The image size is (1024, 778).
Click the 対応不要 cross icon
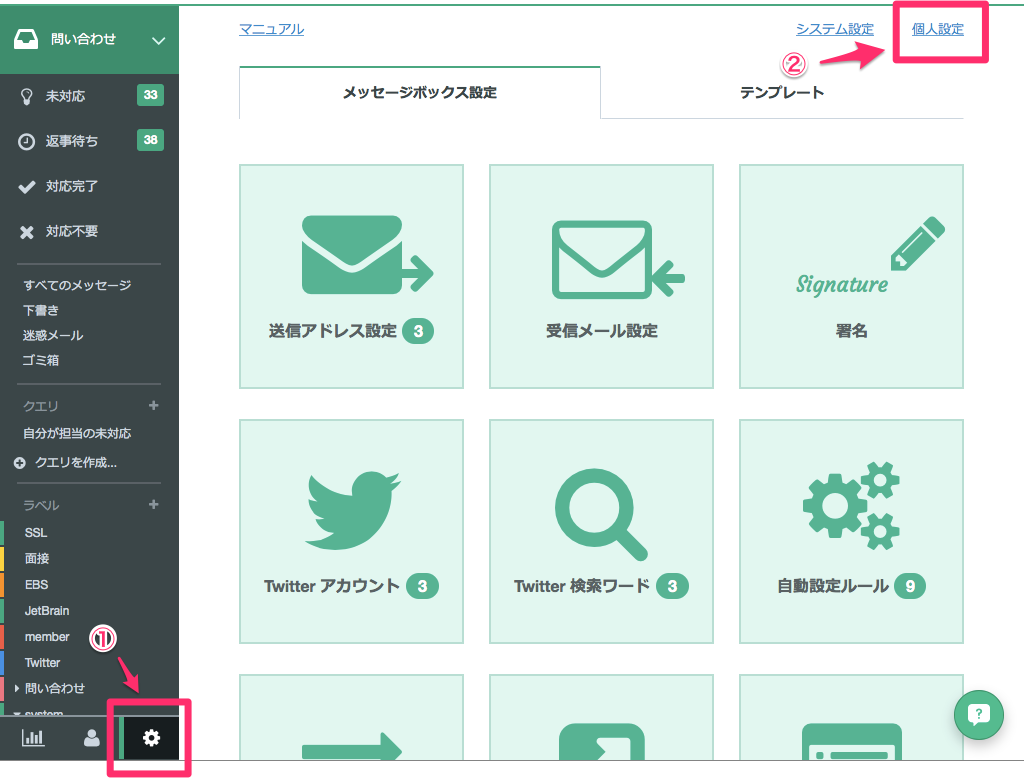pos(27,232)
